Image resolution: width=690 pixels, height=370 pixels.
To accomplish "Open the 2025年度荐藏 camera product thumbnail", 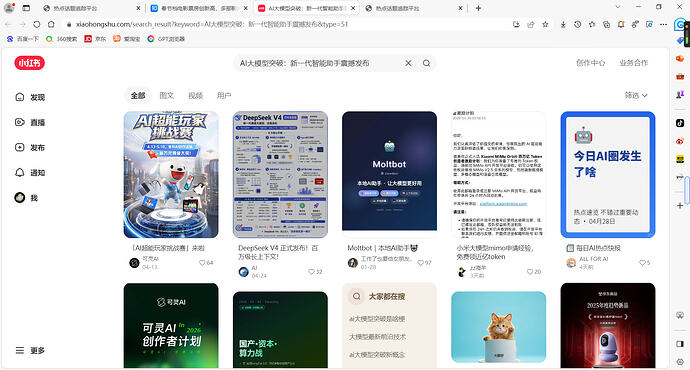I will point(608,325).
